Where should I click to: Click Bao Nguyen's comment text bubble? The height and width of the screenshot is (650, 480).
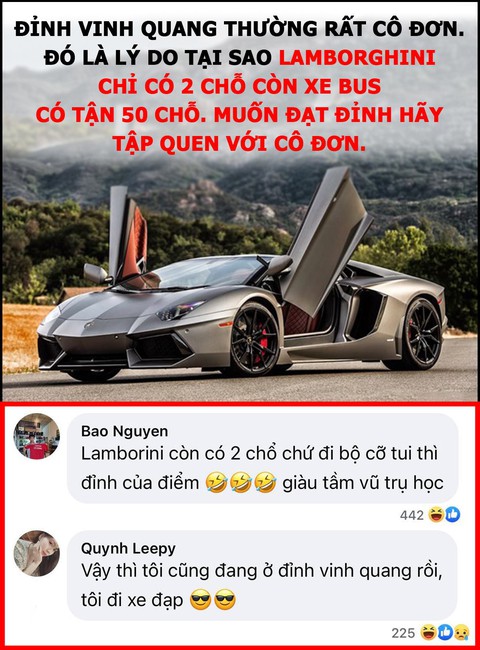(262, 458)
